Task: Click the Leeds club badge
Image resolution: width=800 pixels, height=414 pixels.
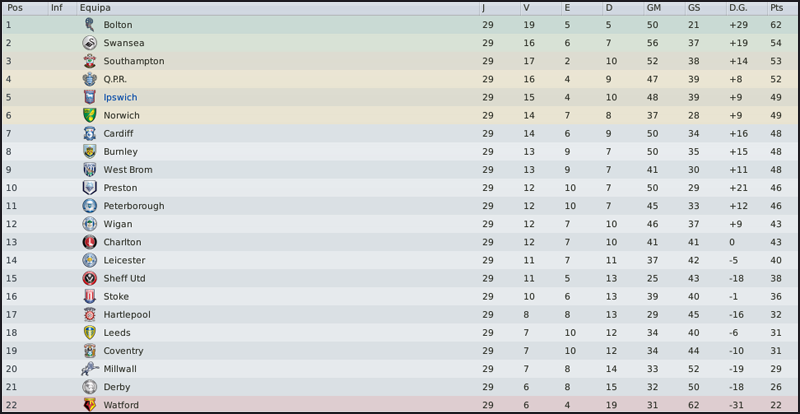Action: tap(89, 332)
